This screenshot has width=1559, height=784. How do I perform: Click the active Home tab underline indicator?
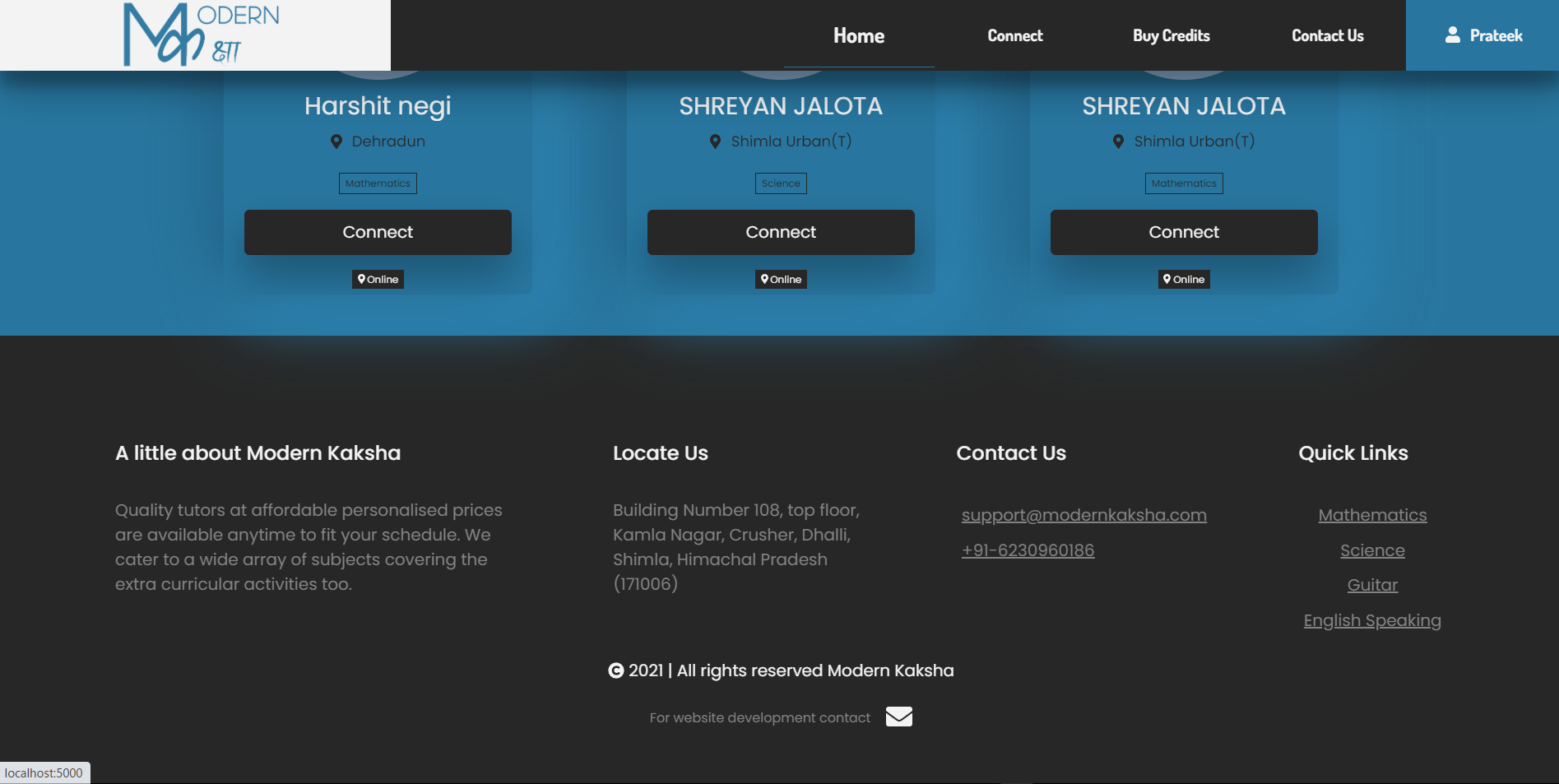(x=859, y=67)
